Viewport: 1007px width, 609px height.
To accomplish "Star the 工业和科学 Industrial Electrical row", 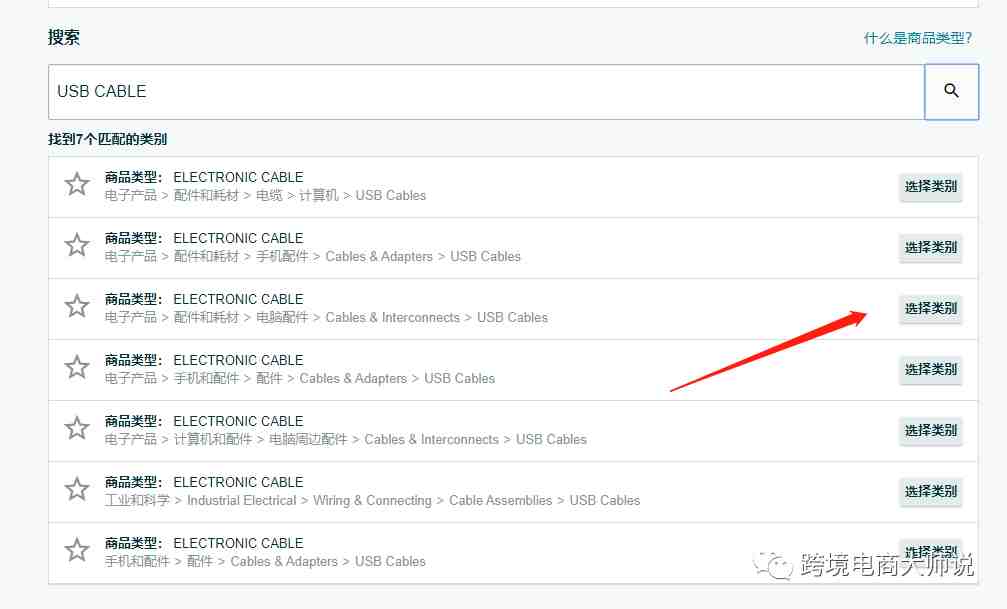I will click(x=77, y=490).
